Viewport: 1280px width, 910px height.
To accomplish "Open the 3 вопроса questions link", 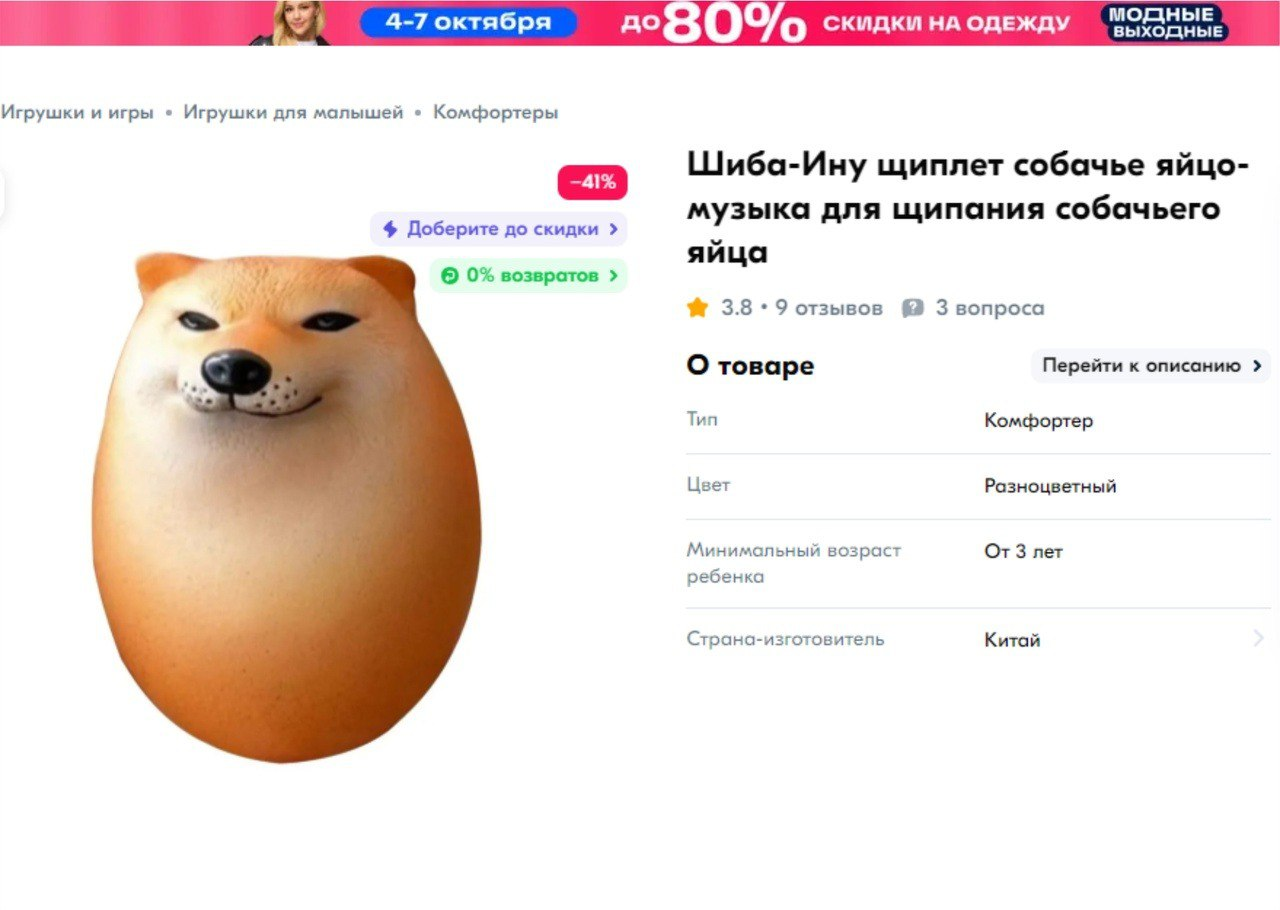I will 989,308.
